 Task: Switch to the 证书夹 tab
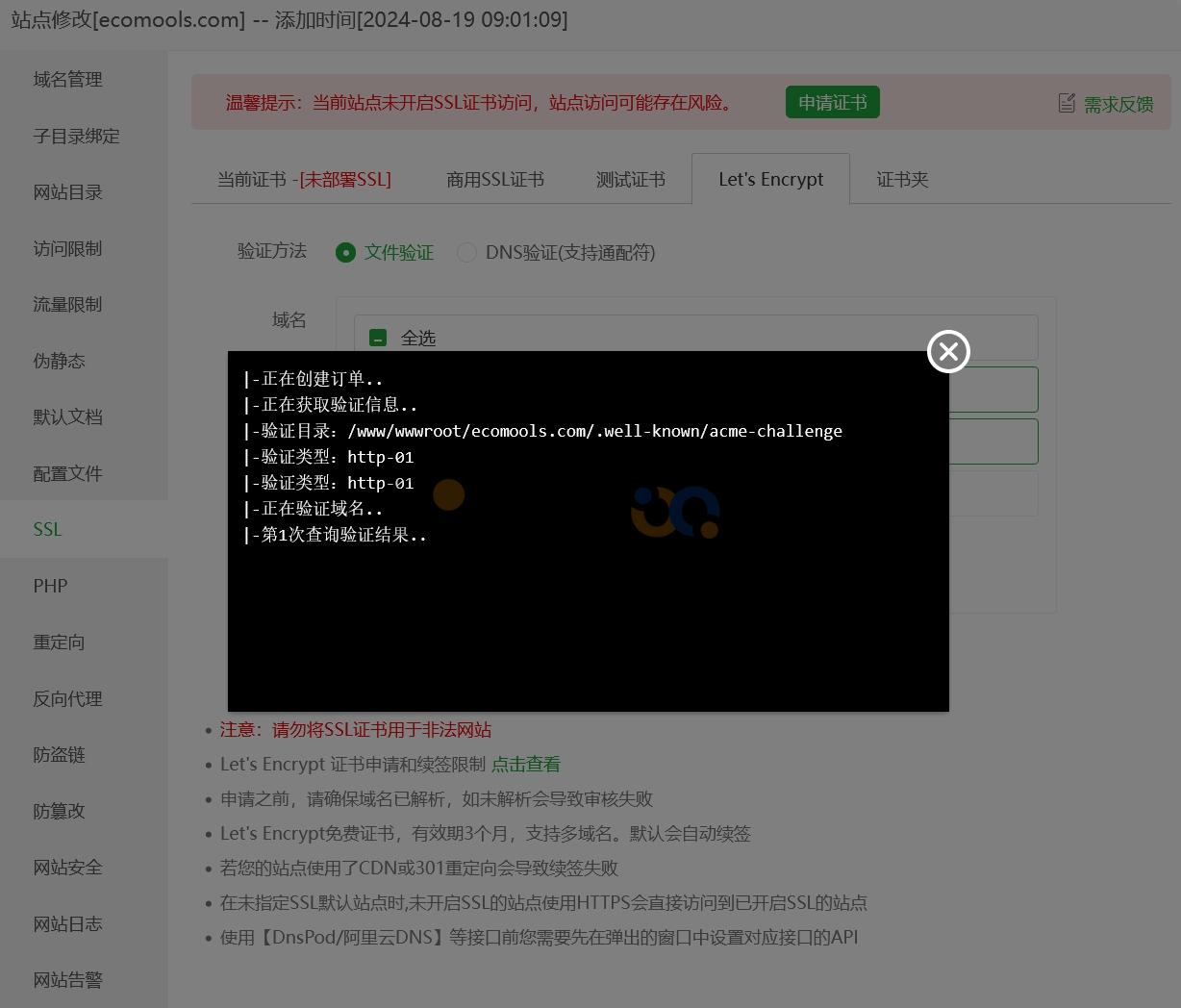pyautogui.click(x=902, y=179)
